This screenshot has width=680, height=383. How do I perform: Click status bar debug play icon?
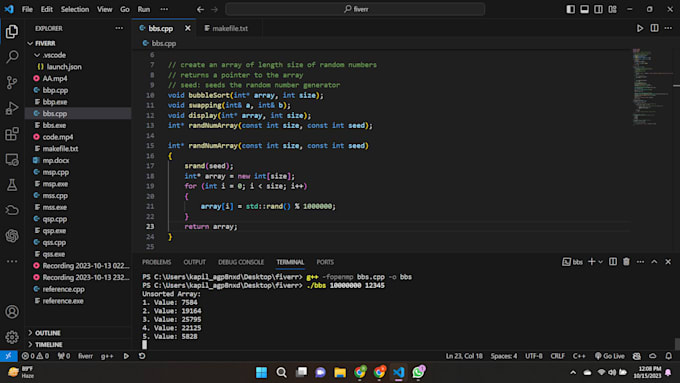point(126,356)
